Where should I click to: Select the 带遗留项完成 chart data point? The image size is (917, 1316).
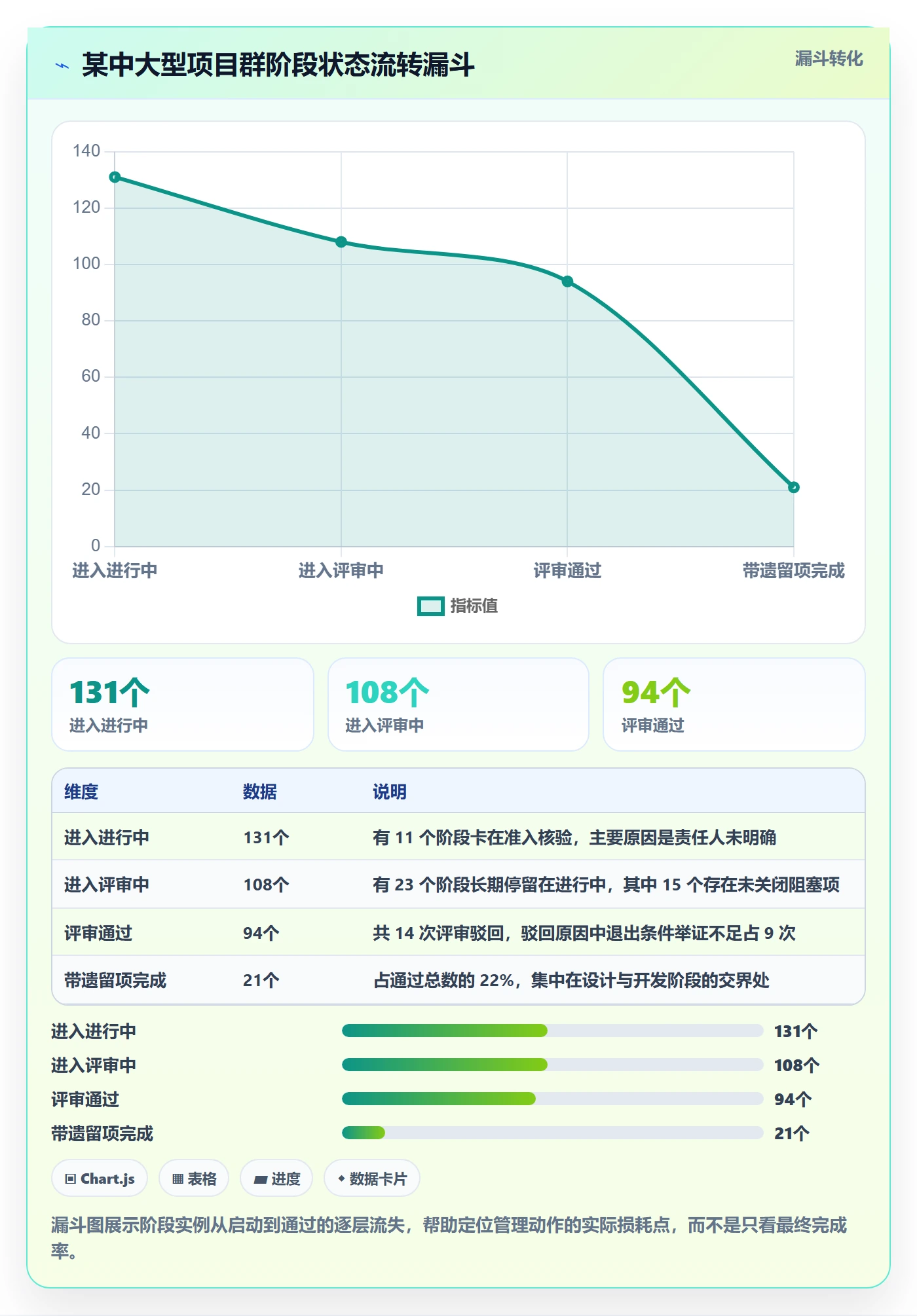[x=794, y=487]
